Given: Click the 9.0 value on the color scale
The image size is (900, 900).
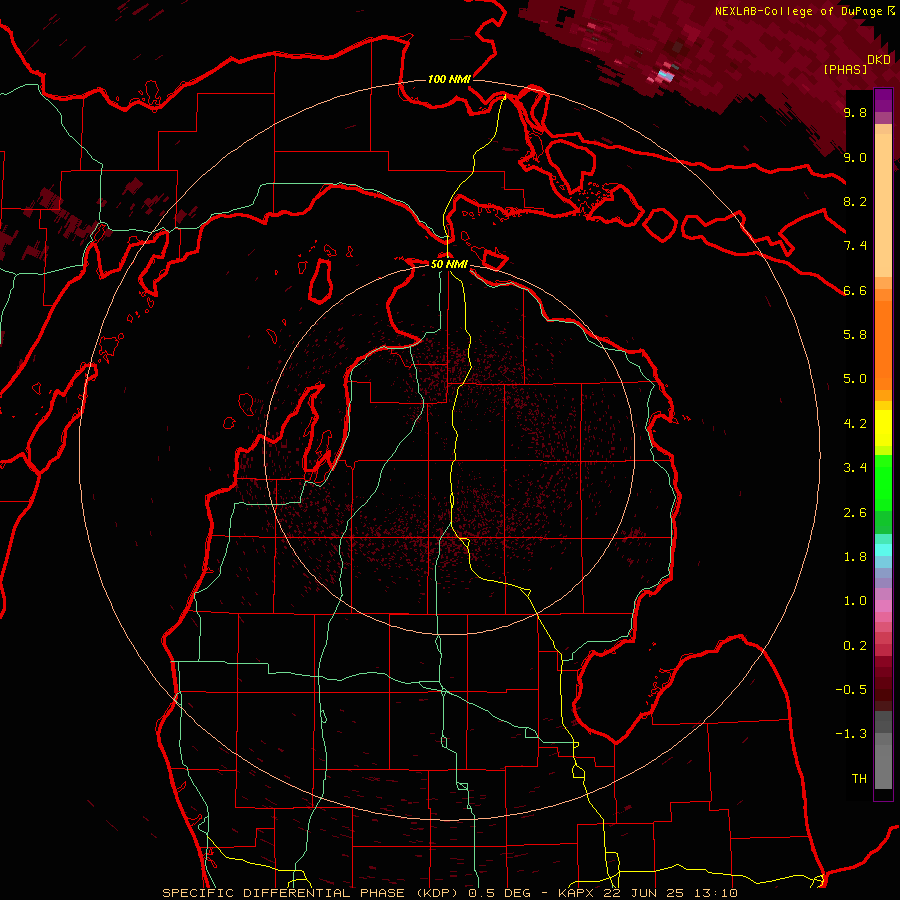Looking at the screenshot, I should (x=855, y=157).
